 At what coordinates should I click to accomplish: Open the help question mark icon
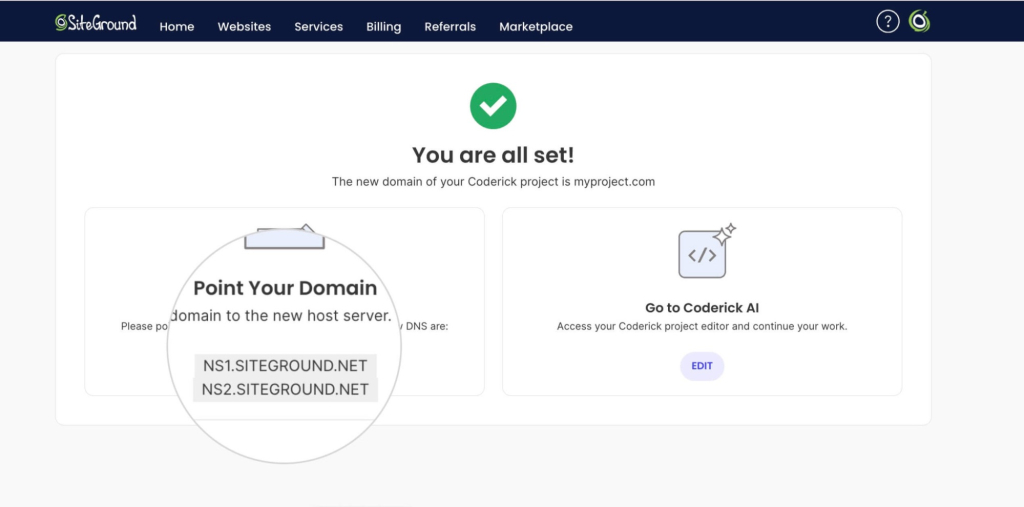click(x=887, y=22)
